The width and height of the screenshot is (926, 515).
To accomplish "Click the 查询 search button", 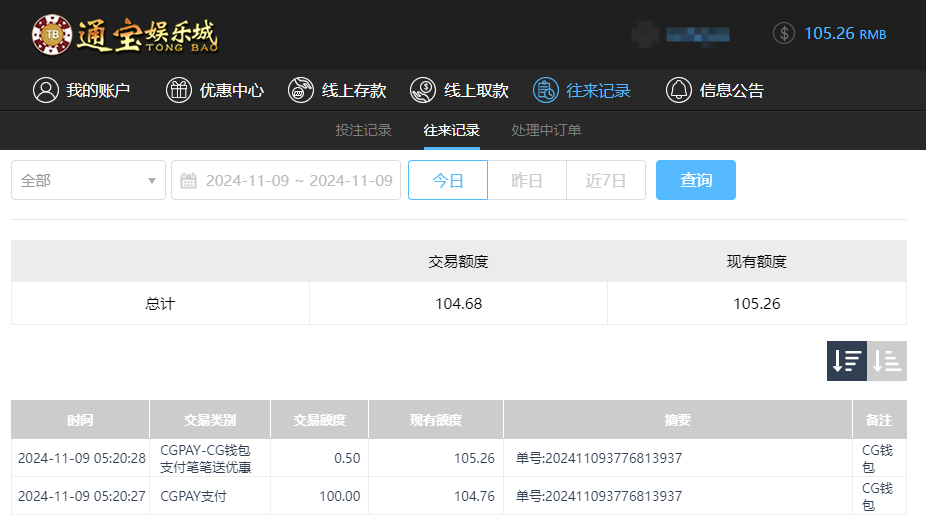I will pyautogui.click(x=696, y=180).
